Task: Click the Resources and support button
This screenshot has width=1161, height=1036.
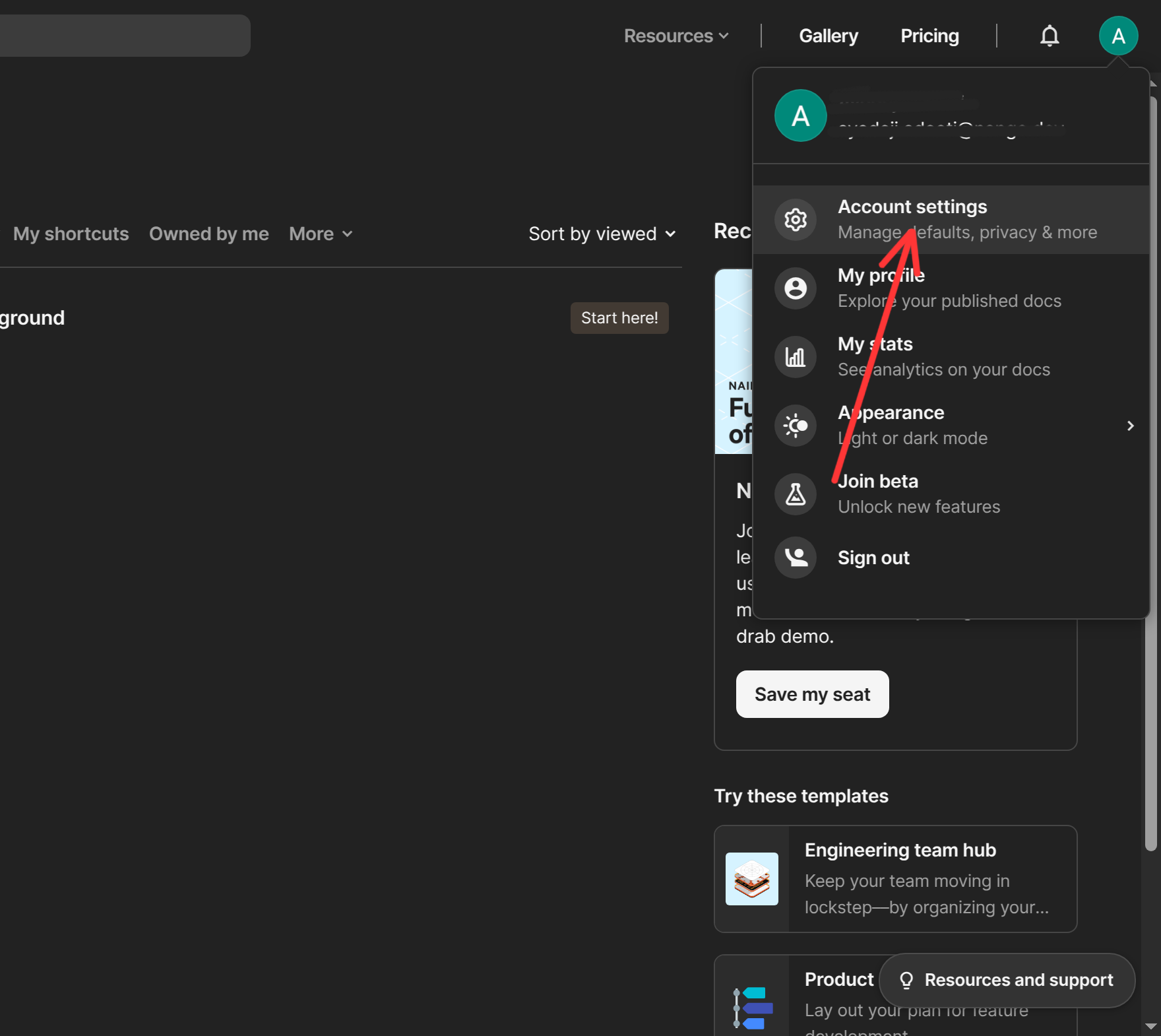Action: tap(1007, 980)
